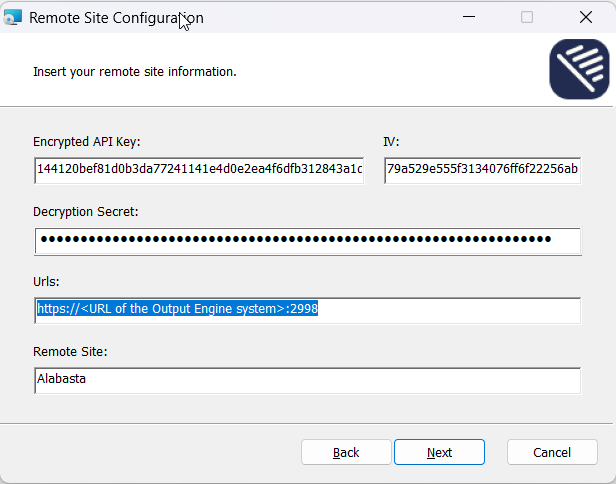Click the 'Remote Site:' label
Image resolution: width=616 pixels, height=484 pixels.
pyautogui.click(x=70, y=352)
